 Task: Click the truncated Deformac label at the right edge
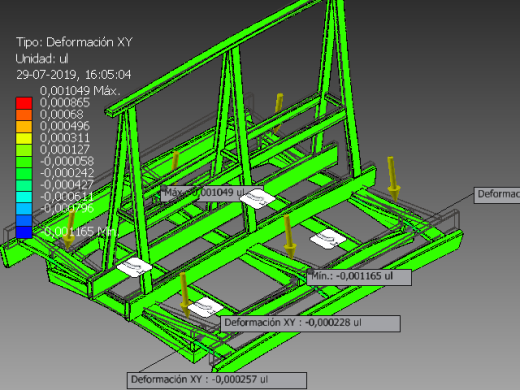coord(497,195)
